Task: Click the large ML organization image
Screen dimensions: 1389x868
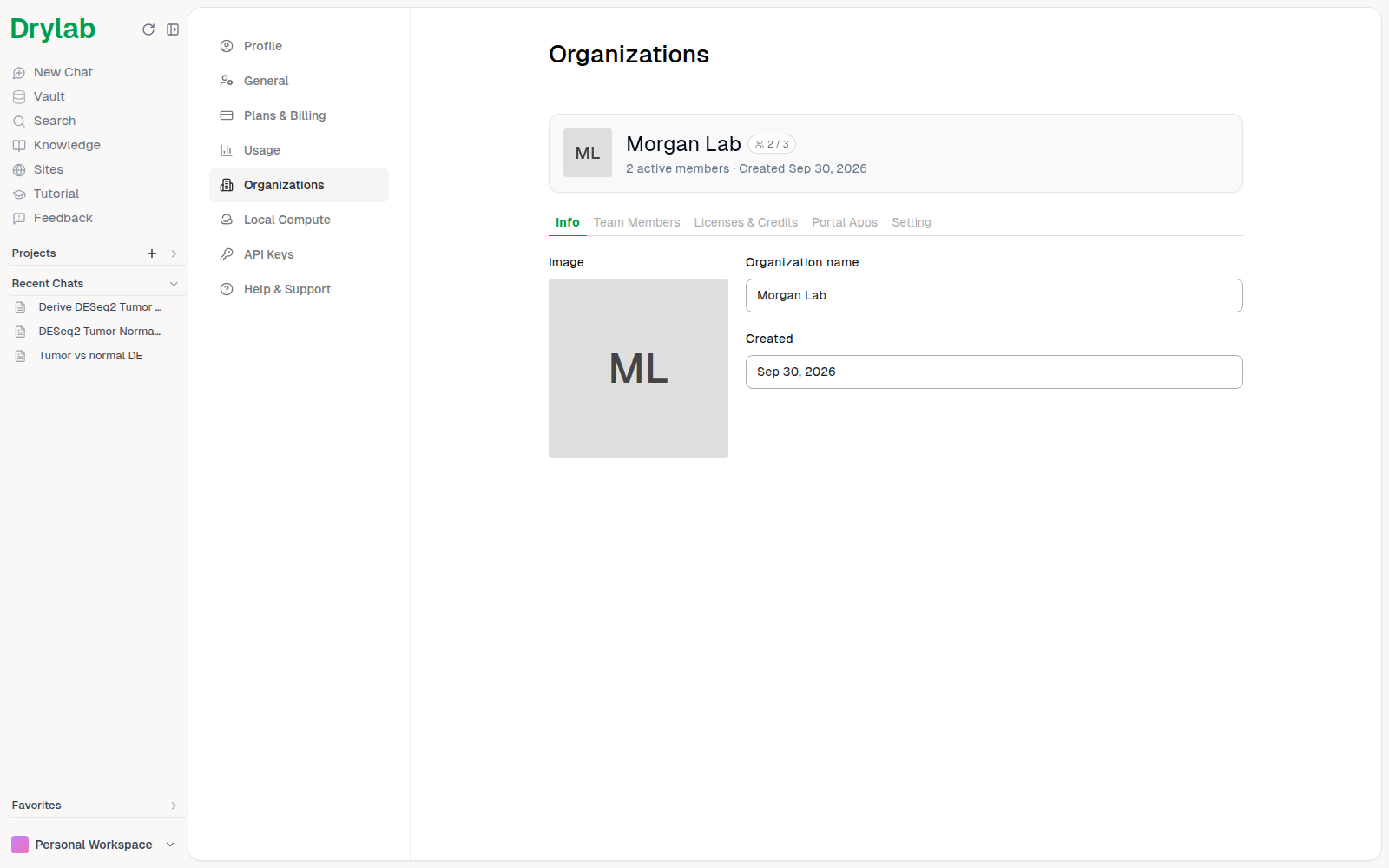Action: pos(638,368)
